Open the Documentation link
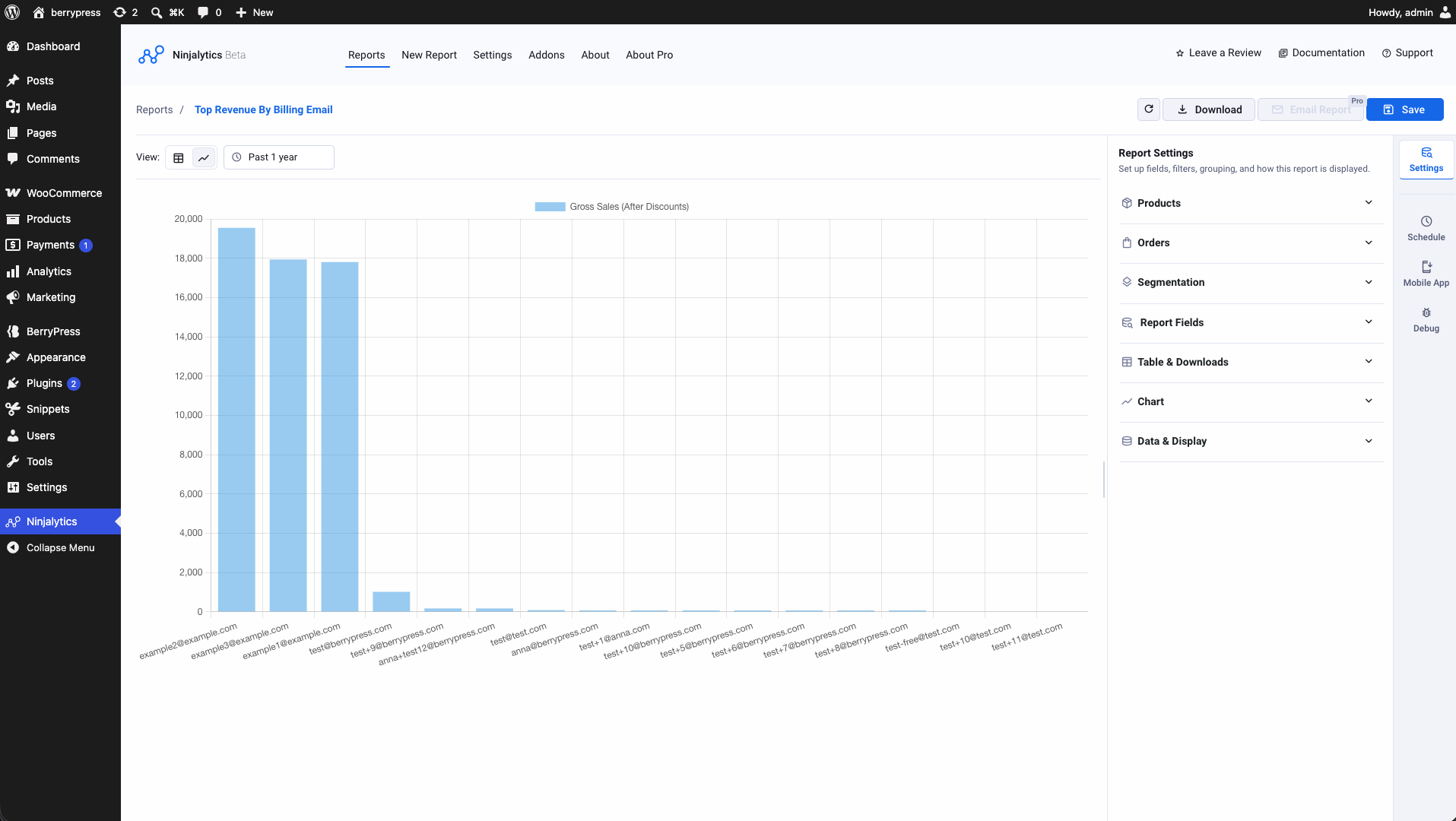Image resolution: width=1456 pixels, height=821 pixels. coord(1321,52)
